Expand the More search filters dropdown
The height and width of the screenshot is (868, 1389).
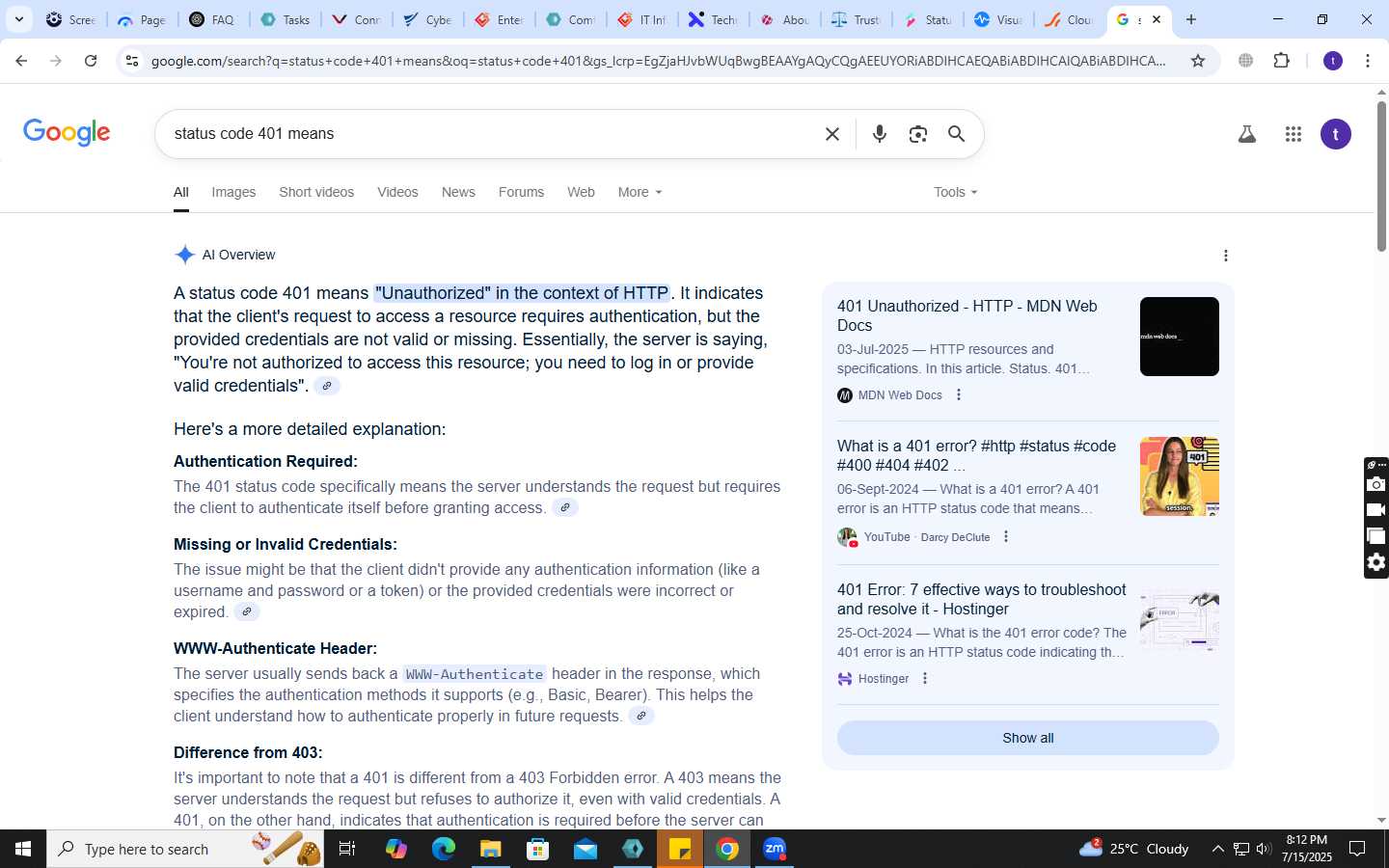tap(640, 192)
